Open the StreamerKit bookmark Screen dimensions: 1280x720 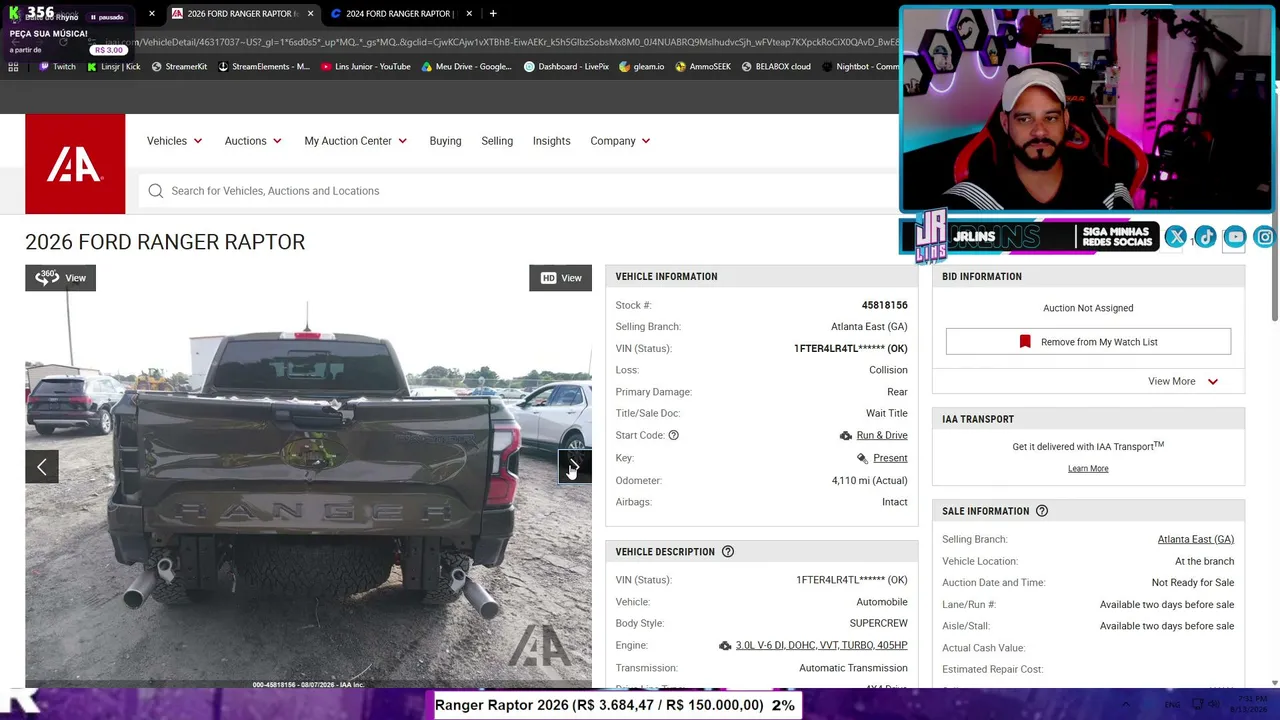(x=179, y=67)
